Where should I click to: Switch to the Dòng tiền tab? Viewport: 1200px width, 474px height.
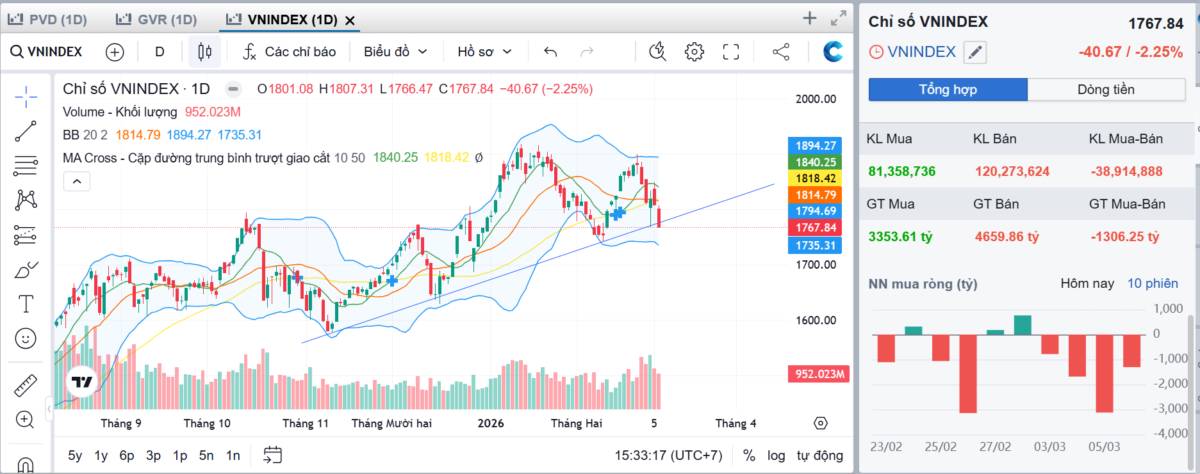coord(1105,89)
